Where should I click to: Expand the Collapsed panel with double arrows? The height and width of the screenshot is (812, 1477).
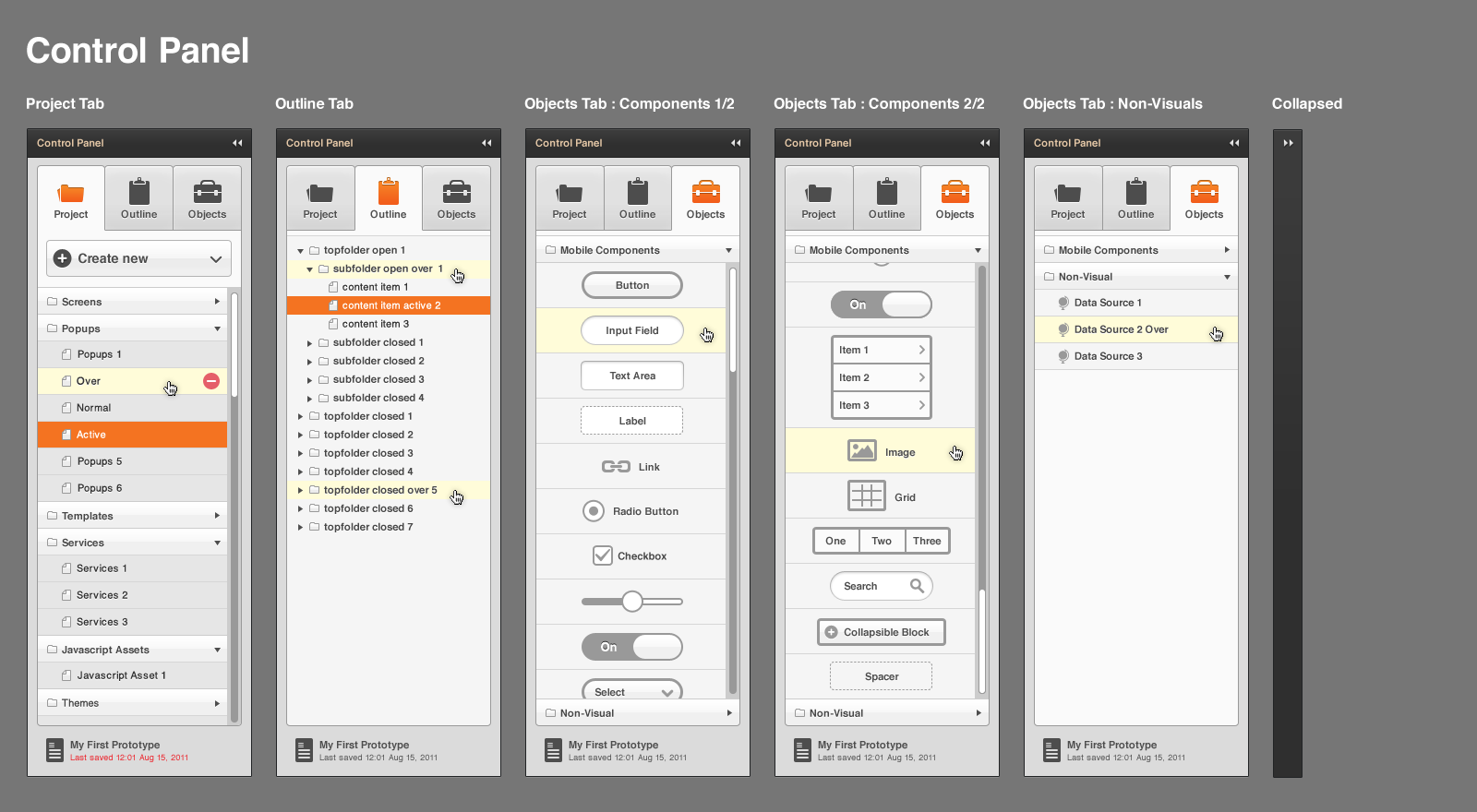click(1288, 143)
